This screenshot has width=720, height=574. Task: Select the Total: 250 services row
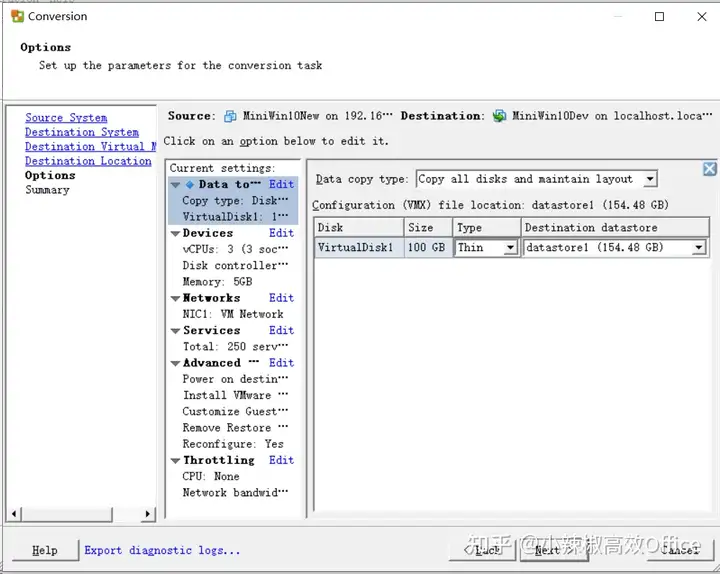pos(235,347)
